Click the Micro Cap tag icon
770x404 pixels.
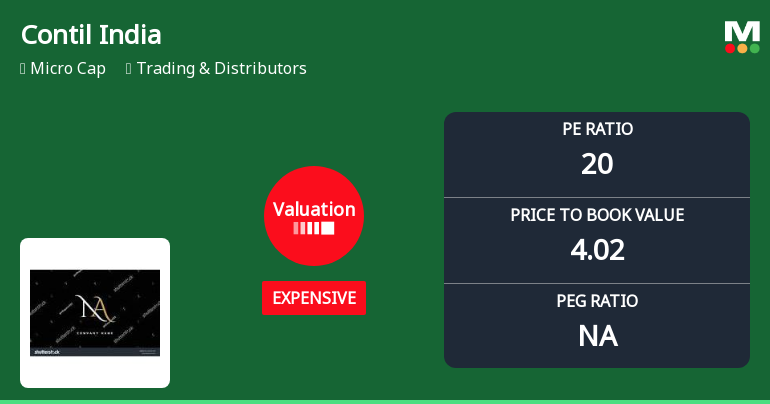tap(23, 69)
